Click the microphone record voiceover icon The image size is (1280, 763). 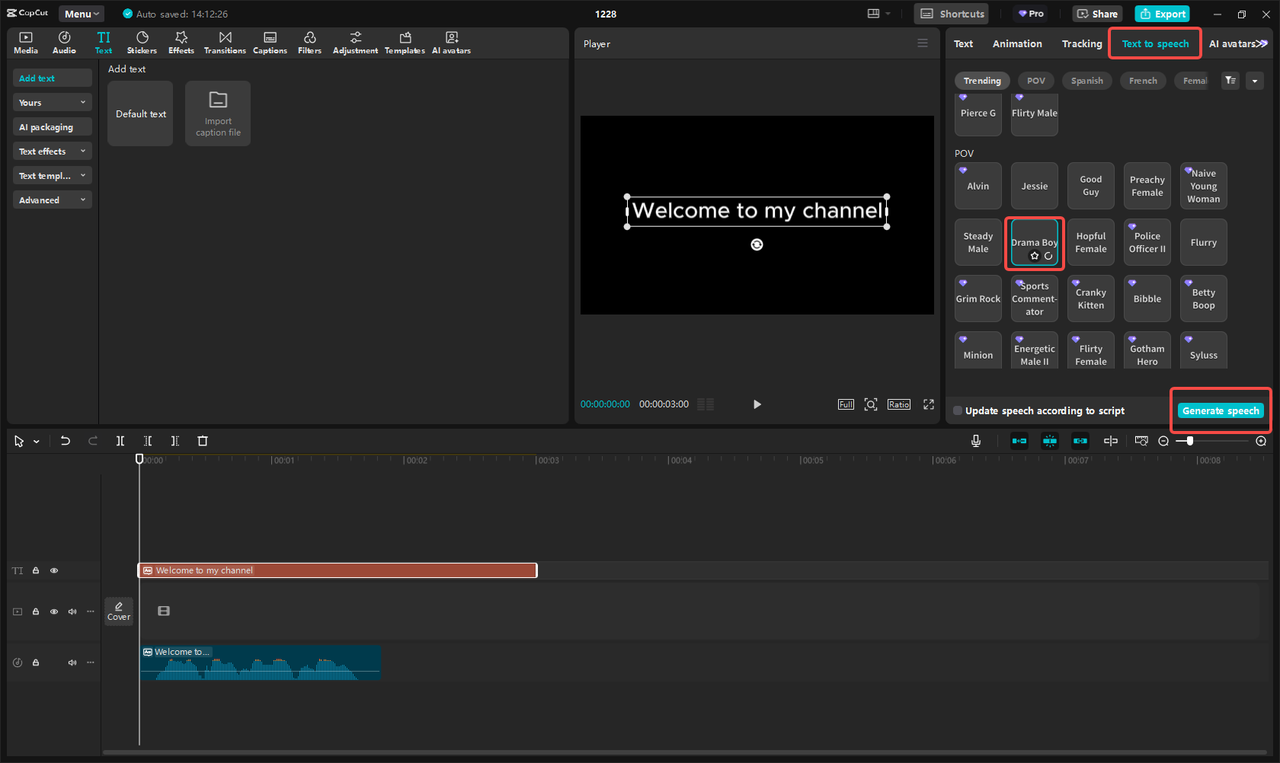976,441
